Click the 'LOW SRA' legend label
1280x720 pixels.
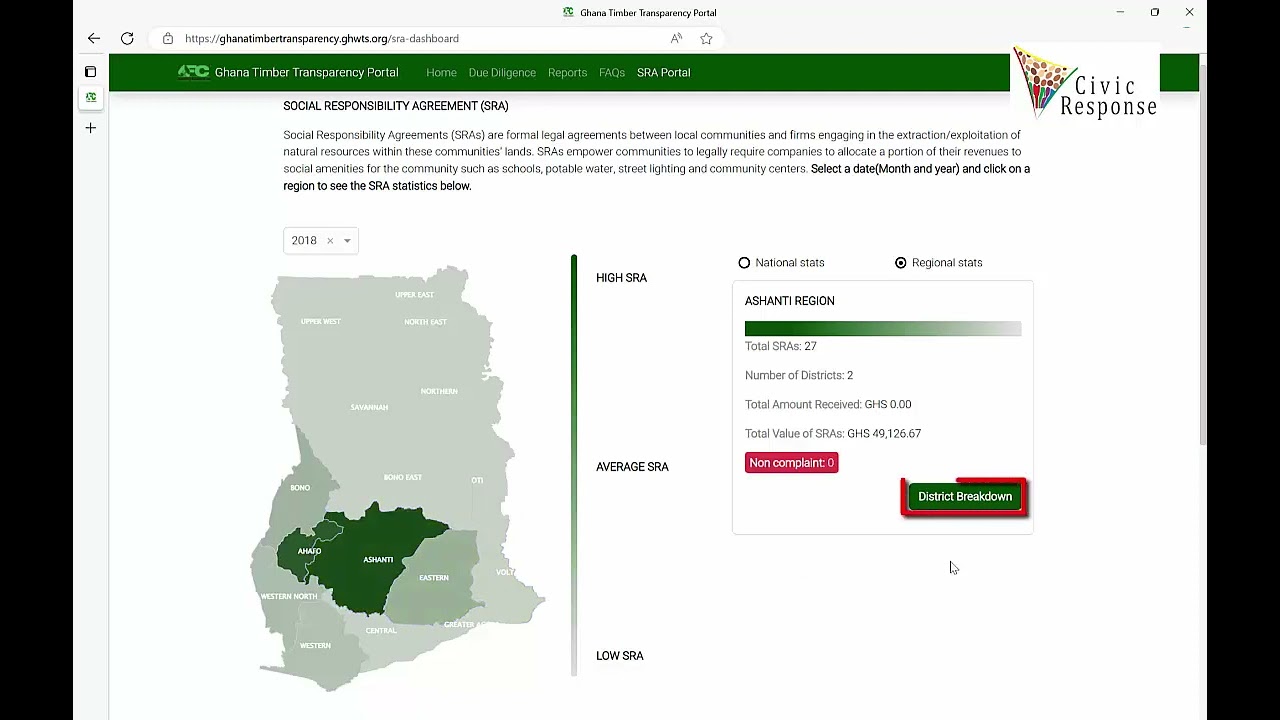click(x=620, y=656)
